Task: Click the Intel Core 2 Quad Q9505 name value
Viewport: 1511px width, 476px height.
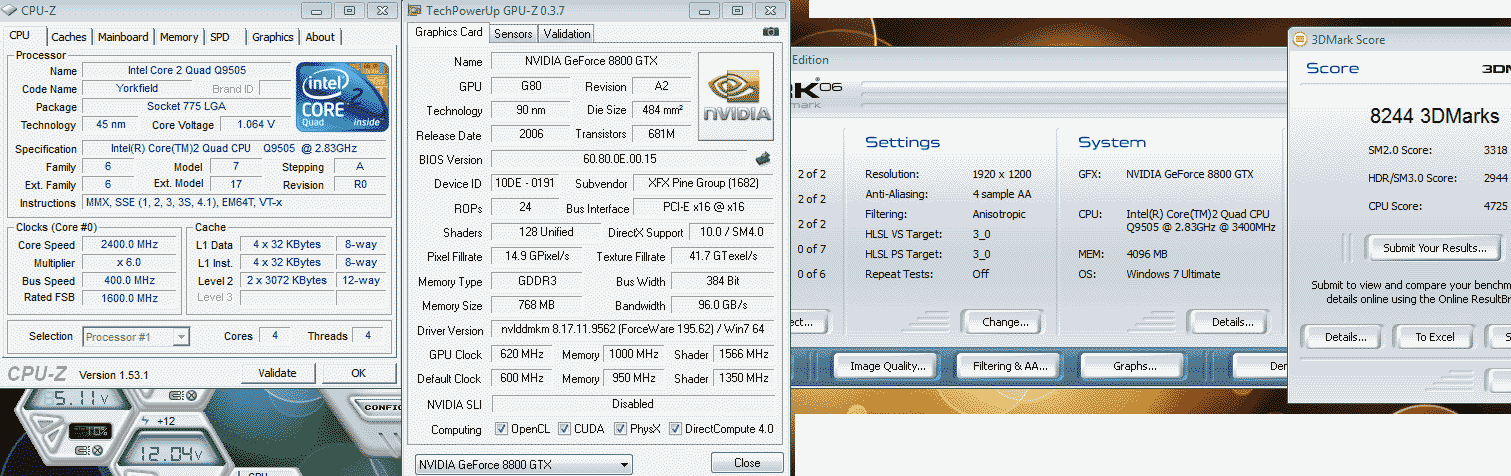Action: (x=185, y=71)
